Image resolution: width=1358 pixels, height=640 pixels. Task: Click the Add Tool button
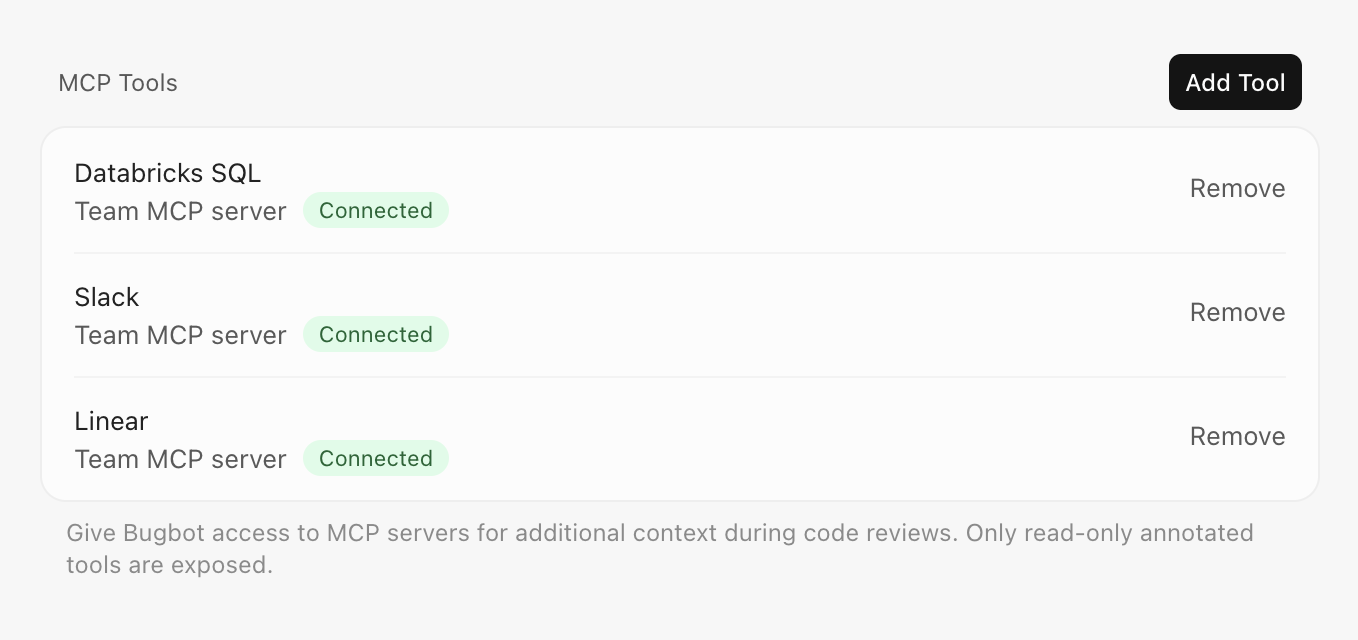[x=1235, y=82]
